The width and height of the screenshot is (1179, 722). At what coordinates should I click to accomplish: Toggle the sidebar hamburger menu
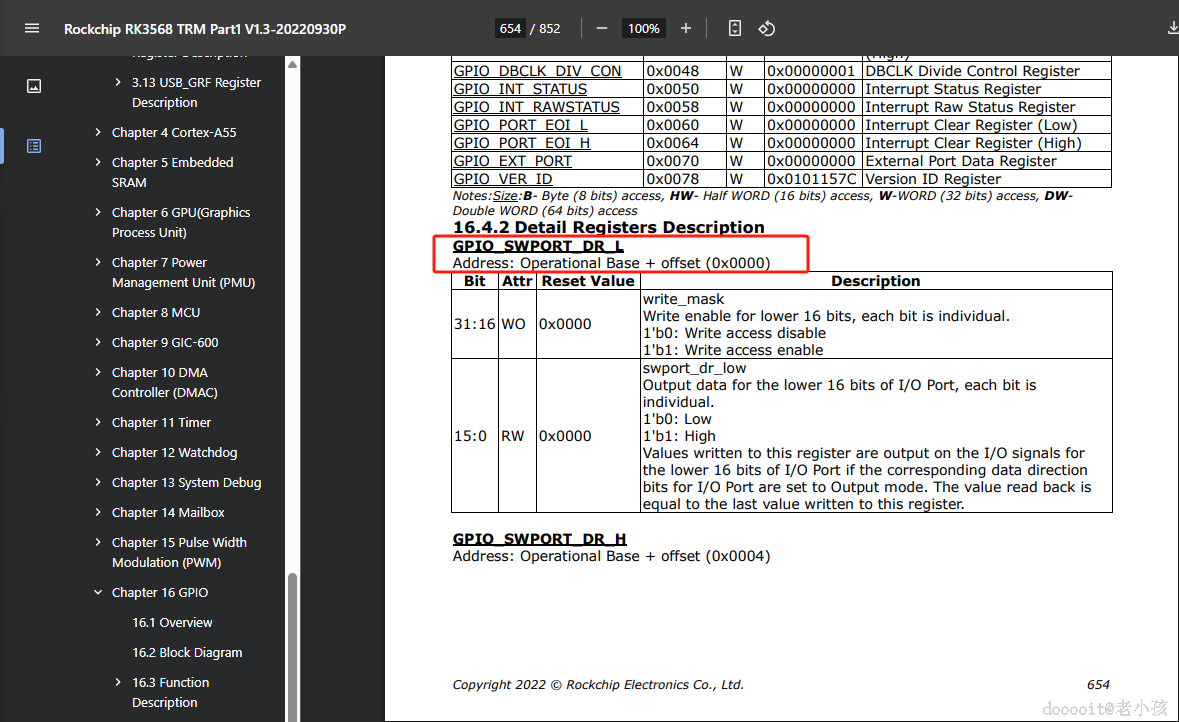(x=32, y=29)
